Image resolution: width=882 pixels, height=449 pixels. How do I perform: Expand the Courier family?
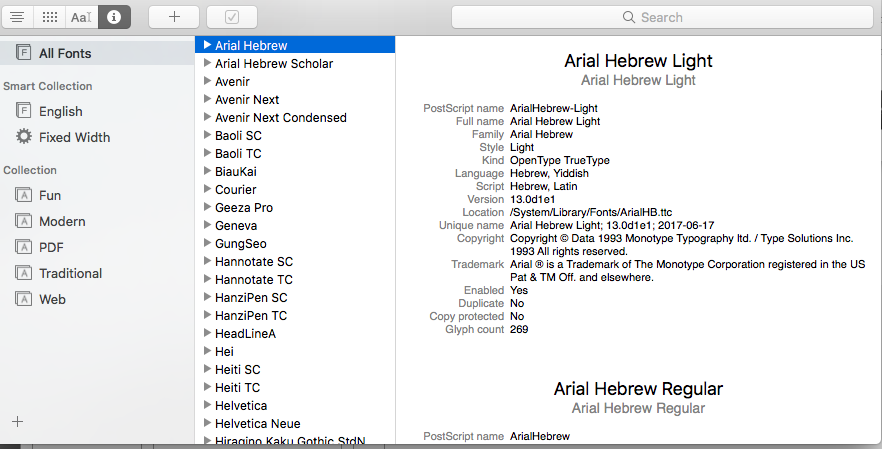[x=208, y=188]
